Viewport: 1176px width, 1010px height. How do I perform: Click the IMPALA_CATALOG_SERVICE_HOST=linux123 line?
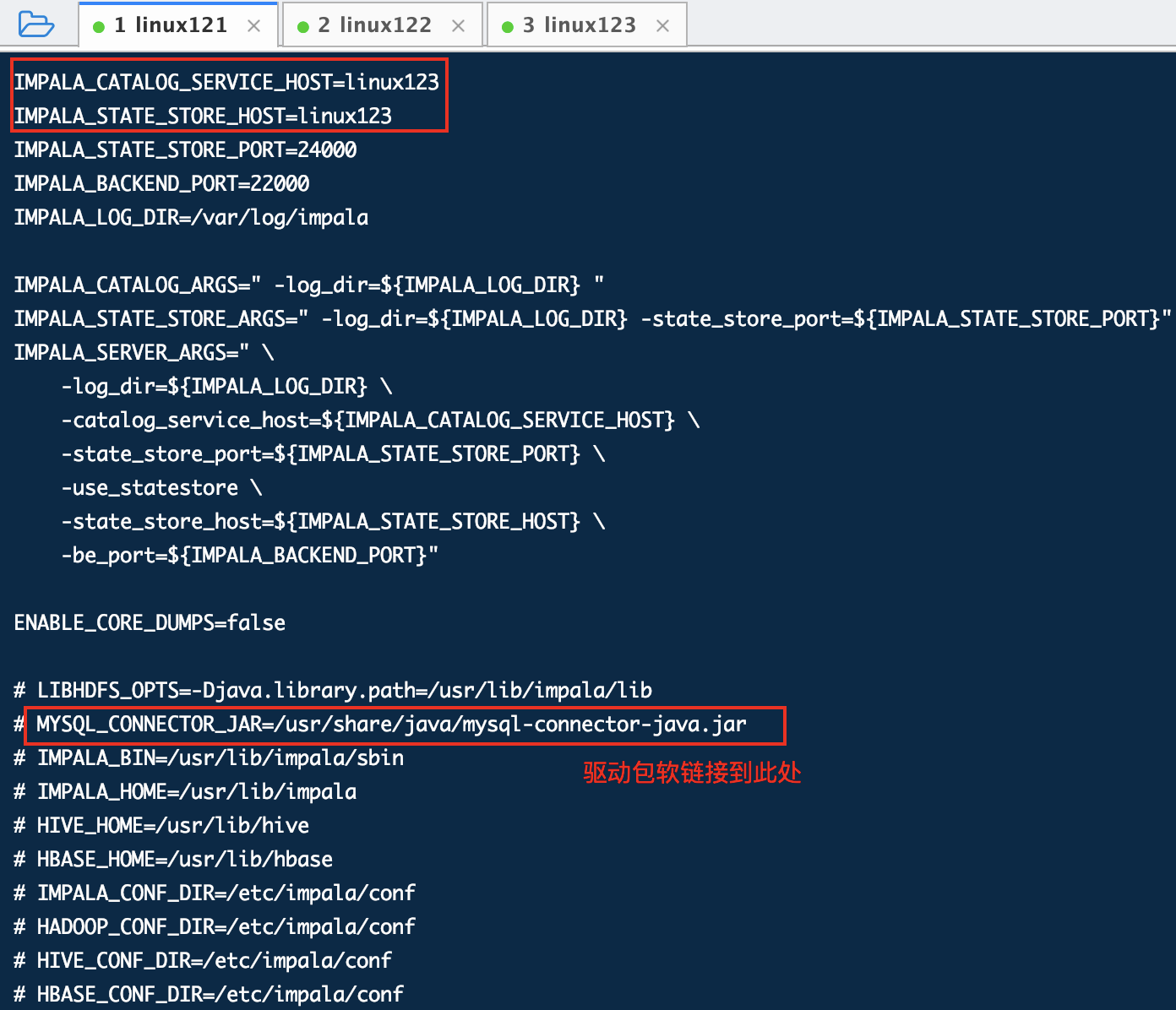(226, 82)
